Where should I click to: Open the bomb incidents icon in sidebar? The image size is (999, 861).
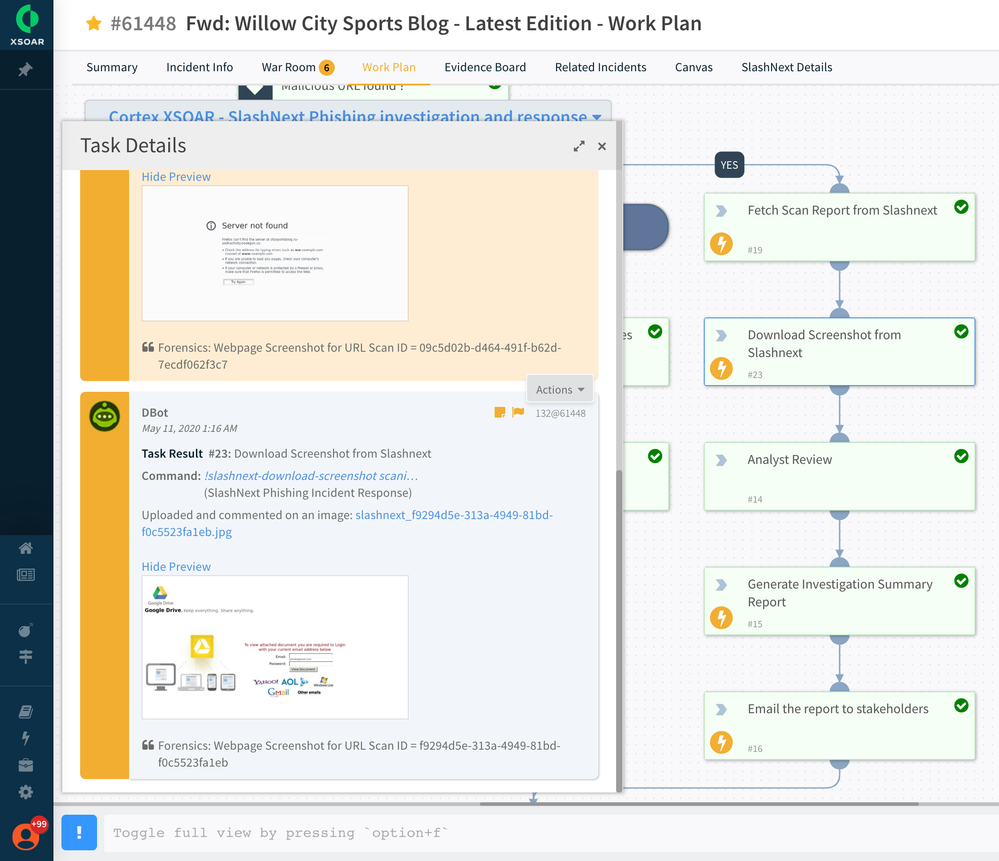[x=25, y=630]
